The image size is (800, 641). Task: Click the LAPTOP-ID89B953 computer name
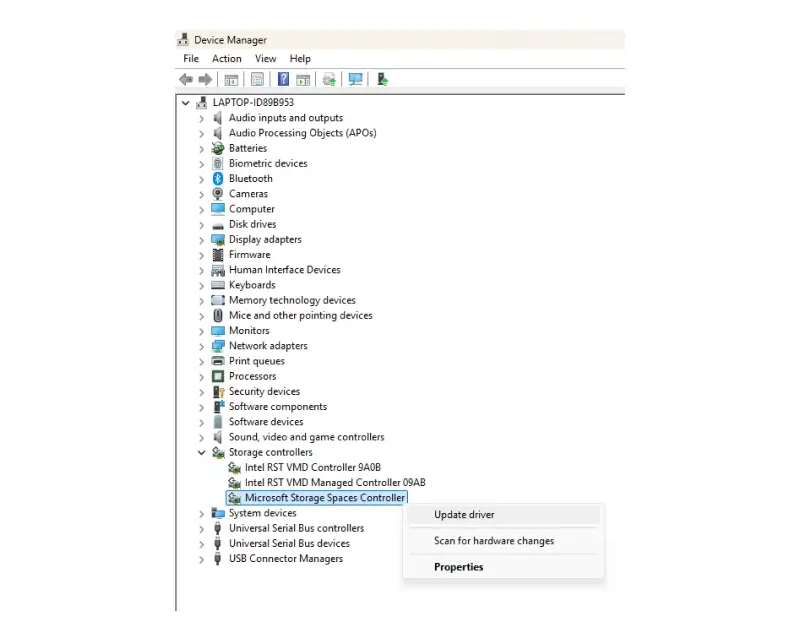pos(253,102)
